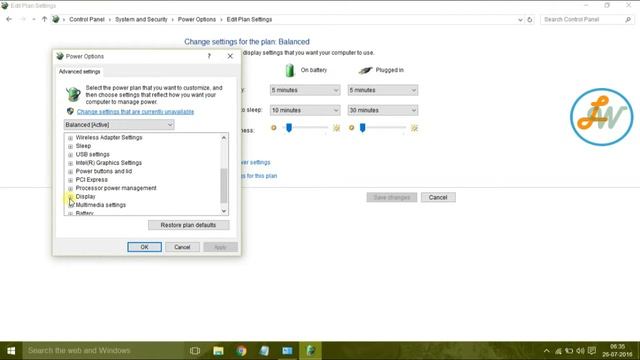Select Display in the settings tree

(x=85, y=196)
